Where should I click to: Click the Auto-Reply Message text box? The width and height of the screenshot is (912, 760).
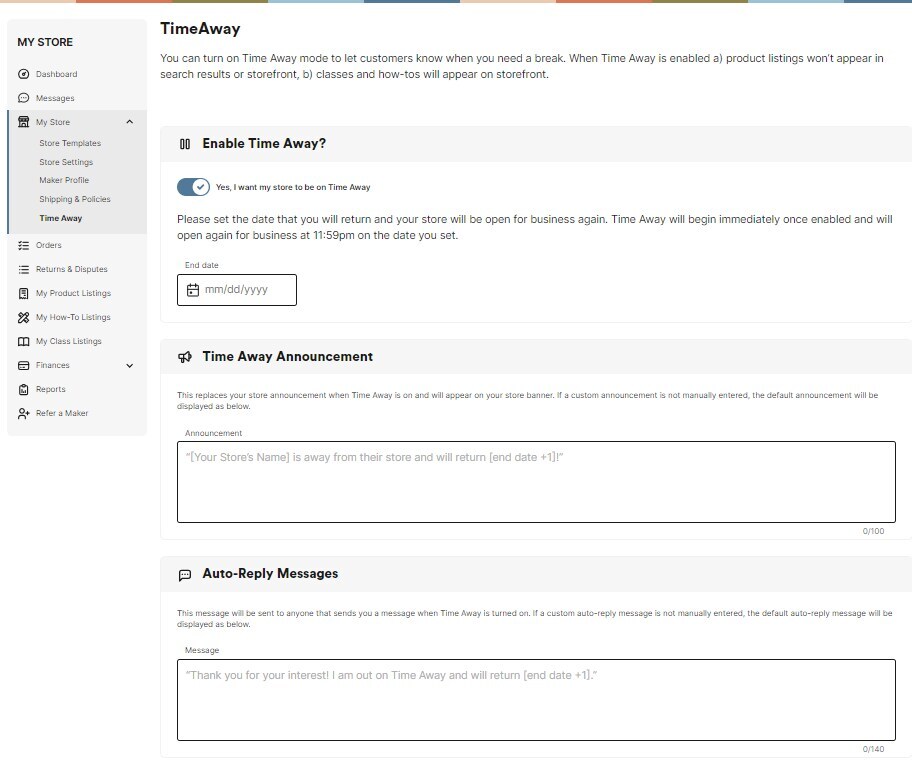536,700
